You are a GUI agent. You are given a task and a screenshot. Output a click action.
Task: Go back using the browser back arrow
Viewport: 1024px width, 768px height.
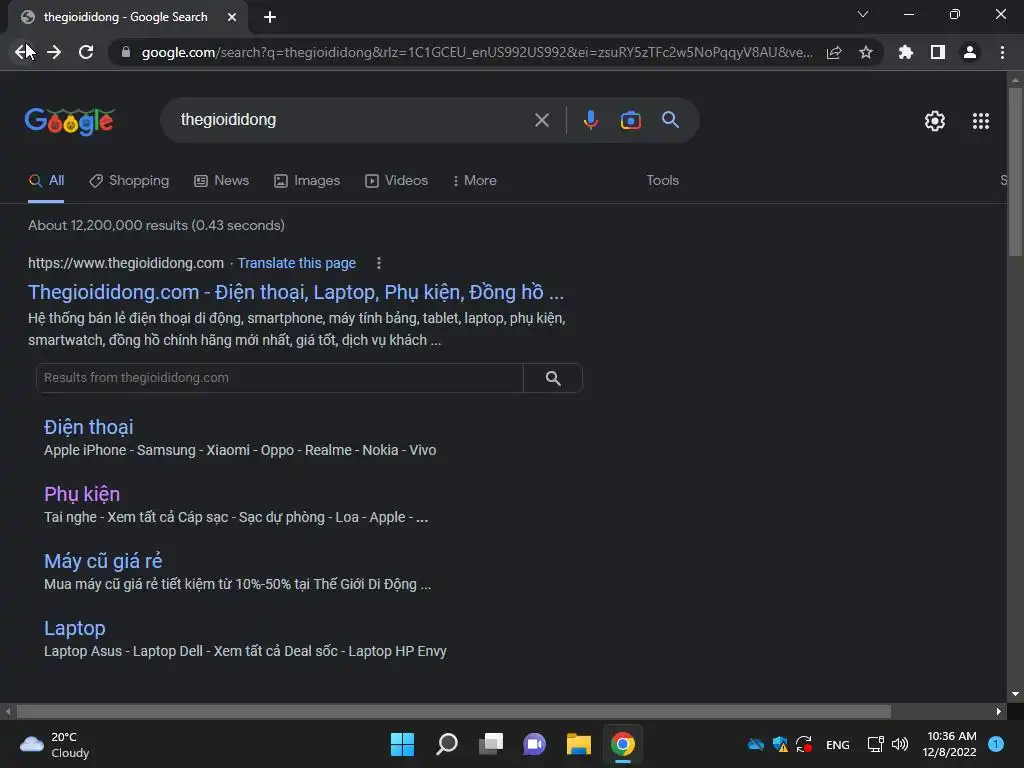coord(22,52)
